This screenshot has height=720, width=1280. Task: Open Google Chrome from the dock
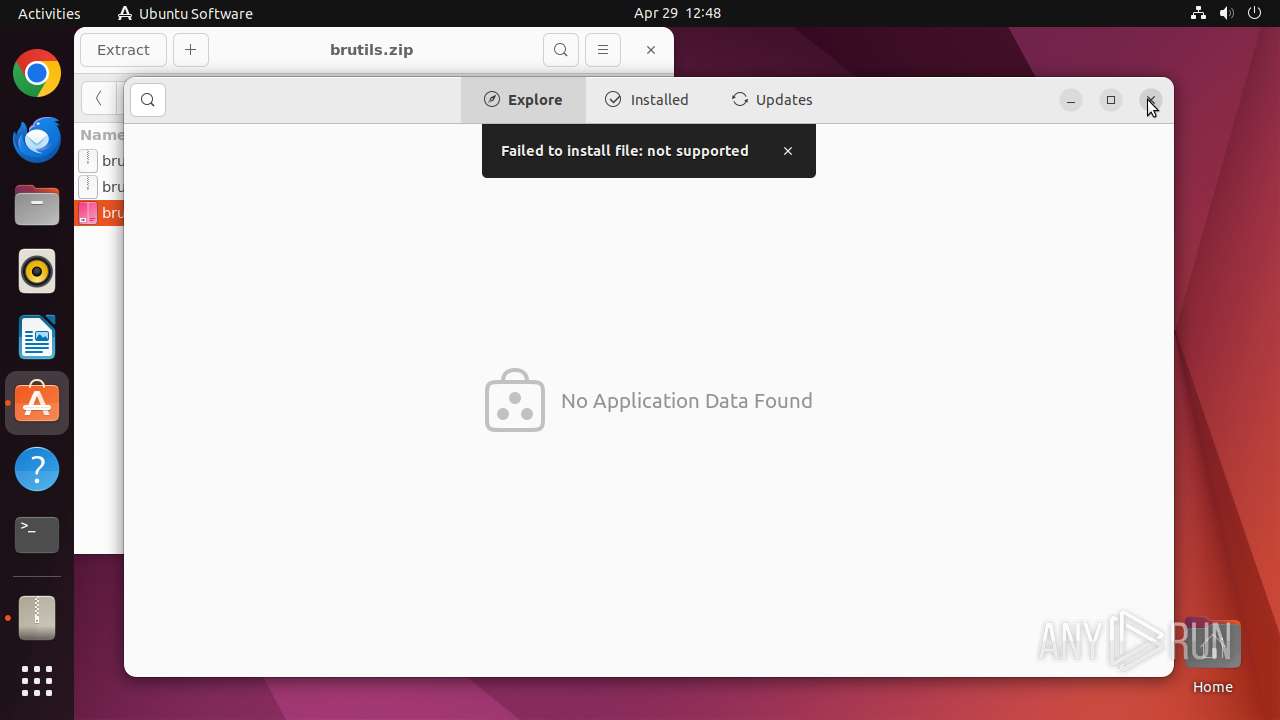[37, 74]
